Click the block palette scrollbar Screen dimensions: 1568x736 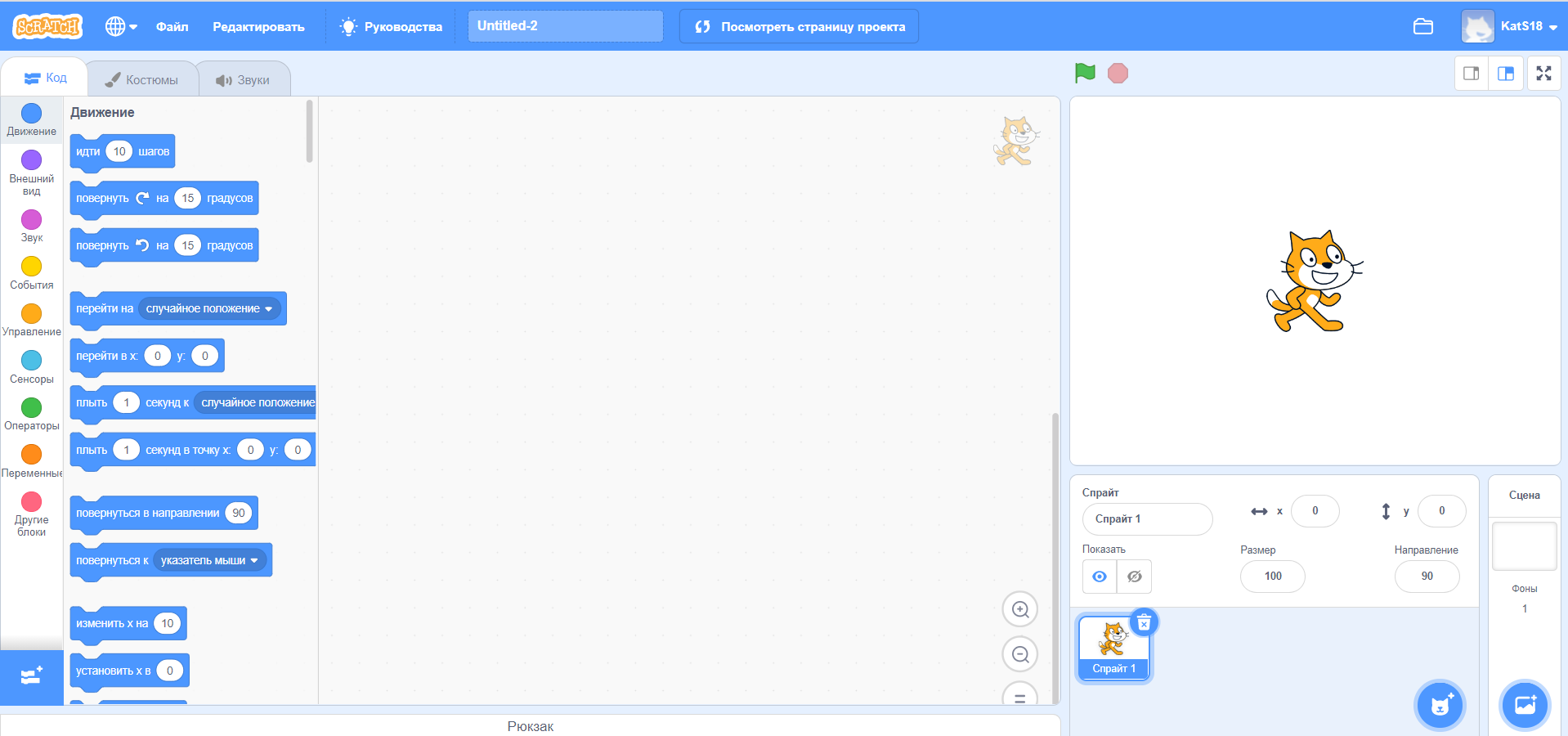point(310,131)
